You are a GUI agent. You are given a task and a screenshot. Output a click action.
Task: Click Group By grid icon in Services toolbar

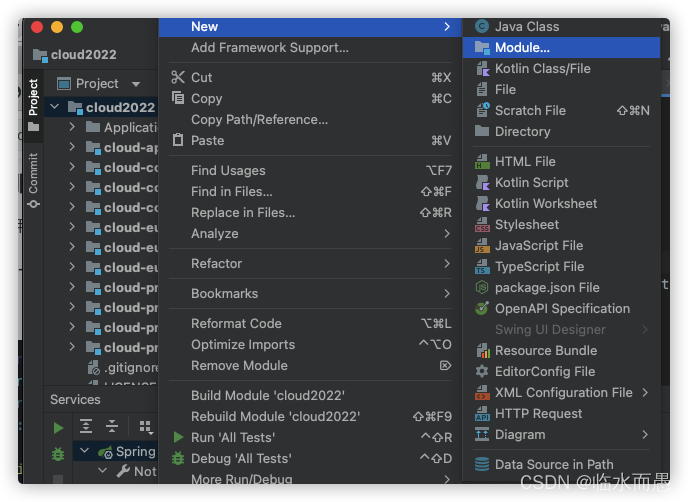pos(146,427)
